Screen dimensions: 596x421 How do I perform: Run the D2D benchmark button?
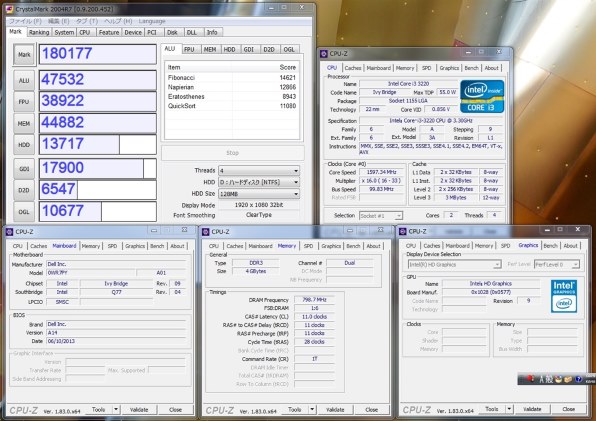coord(24,190)
